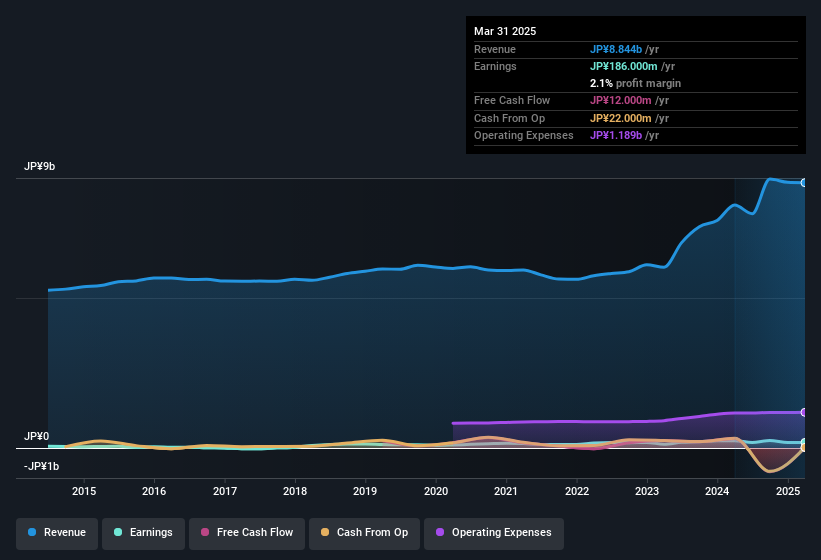The image size is (821, 560).
Task: Click the Operating Expenses endpoint marker
Action: coord(804,412)
